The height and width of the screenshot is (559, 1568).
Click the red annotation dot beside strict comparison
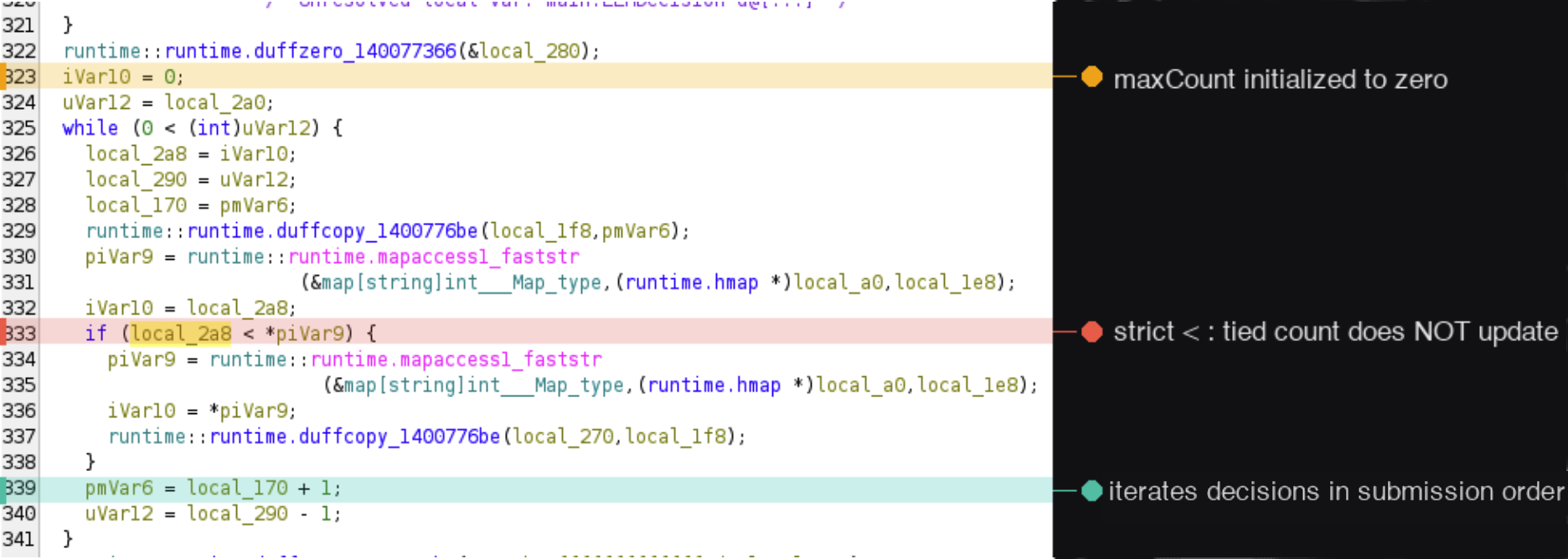coord(1091,332)
